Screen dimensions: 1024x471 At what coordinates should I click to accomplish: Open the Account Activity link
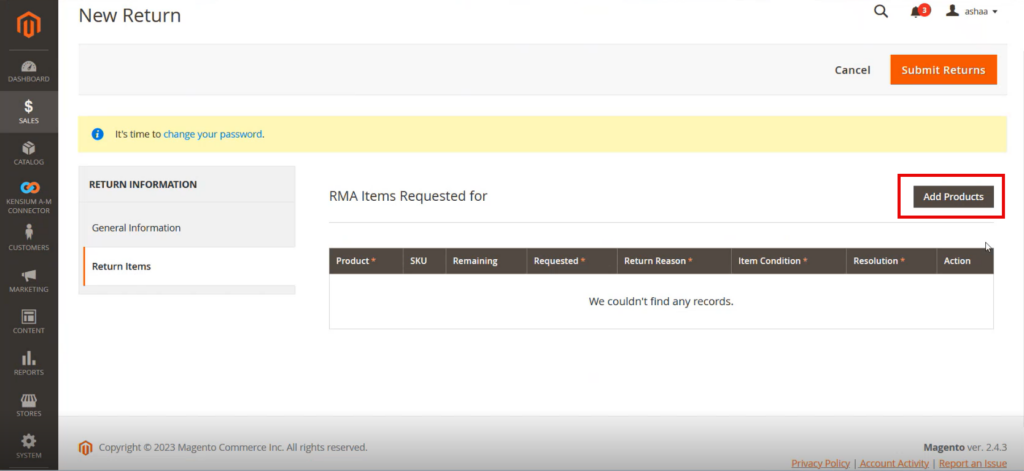coord(894,463)
